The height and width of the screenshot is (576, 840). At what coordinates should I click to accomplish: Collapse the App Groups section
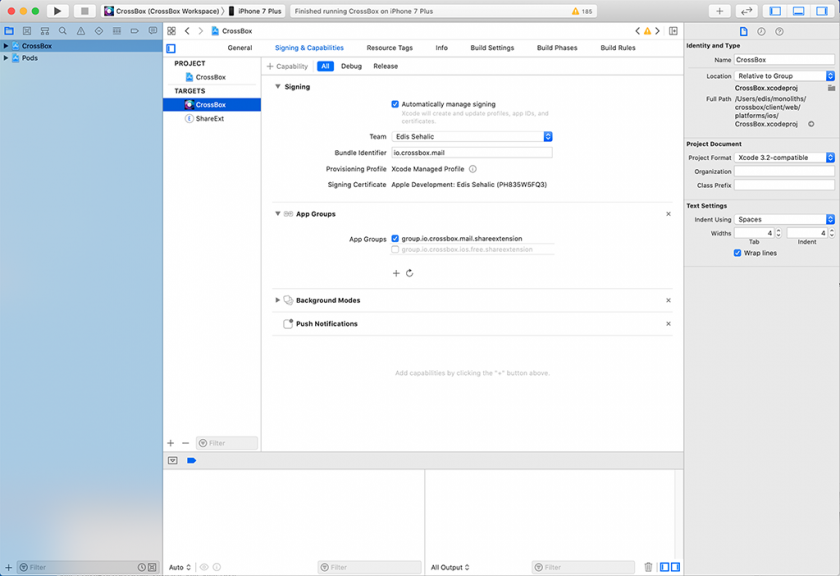[x=278, y=213]
